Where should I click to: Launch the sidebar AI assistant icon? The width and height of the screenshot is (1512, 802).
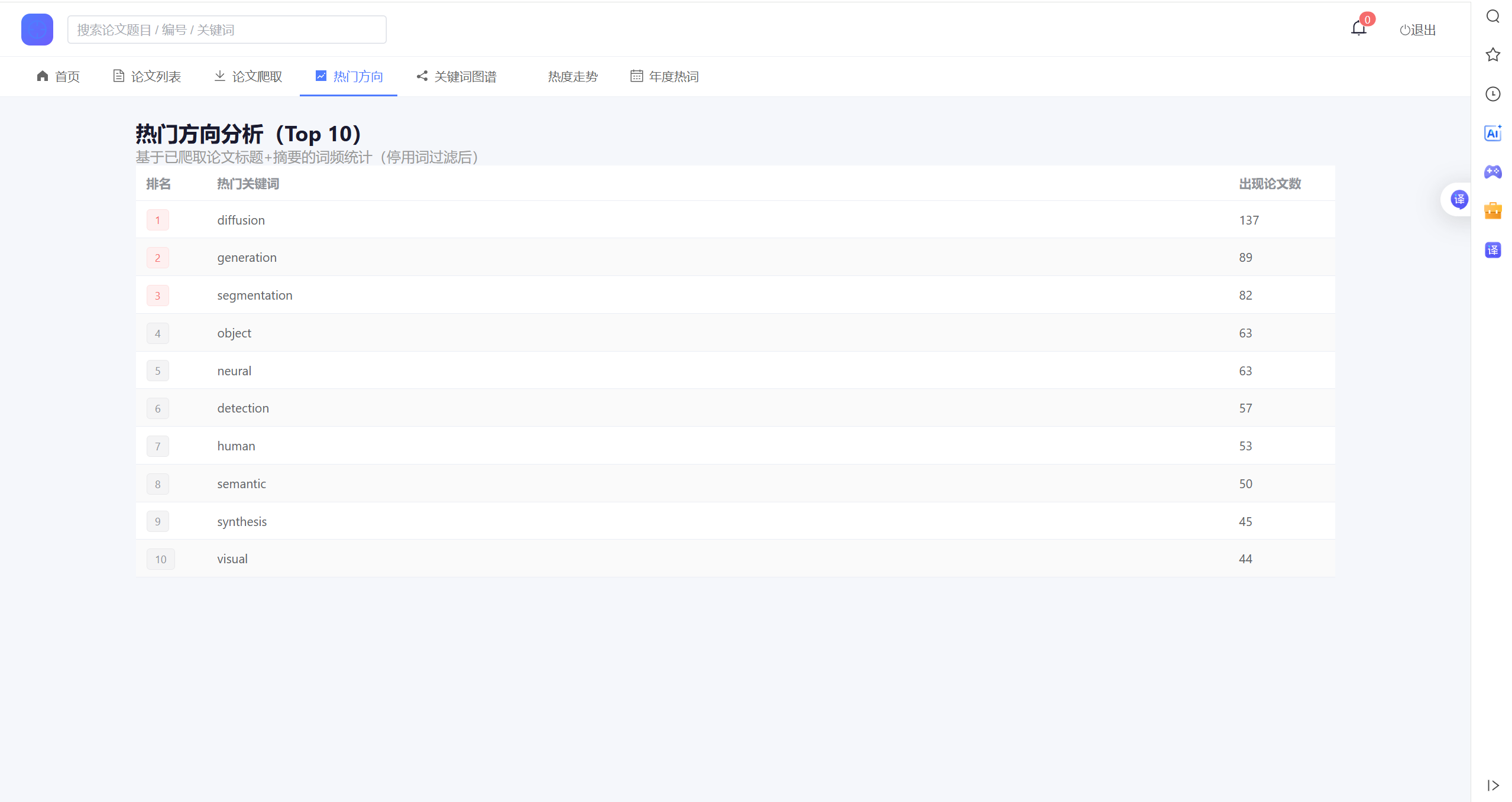point(1493,133)
